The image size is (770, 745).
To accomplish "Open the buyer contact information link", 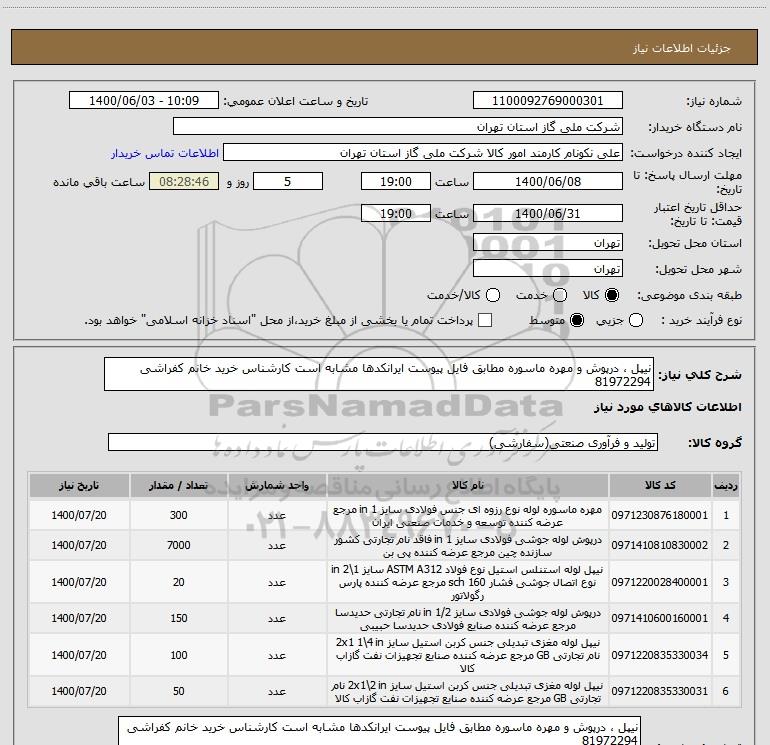I will click(x=165, y=153).
